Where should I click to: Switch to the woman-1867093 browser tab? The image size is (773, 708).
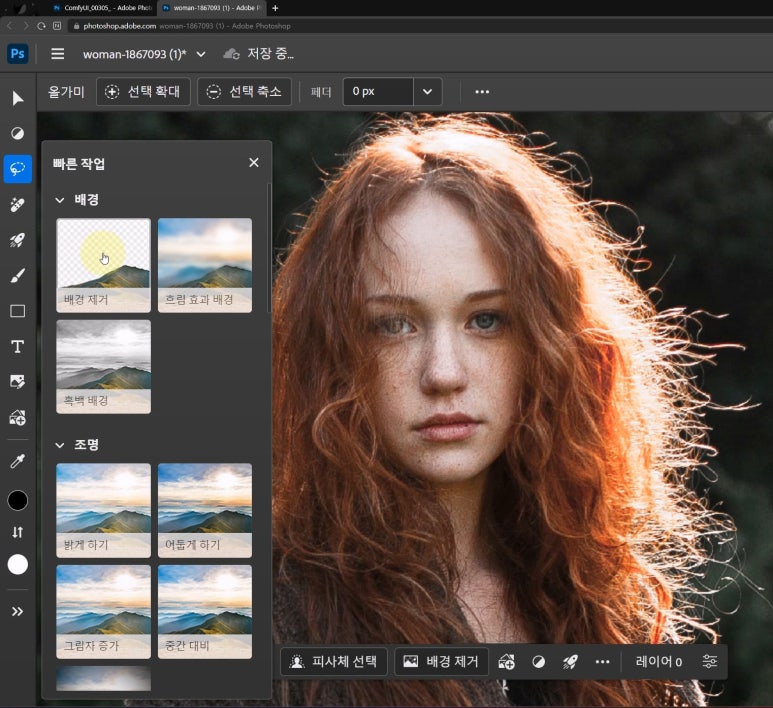(x=212, y=8)
